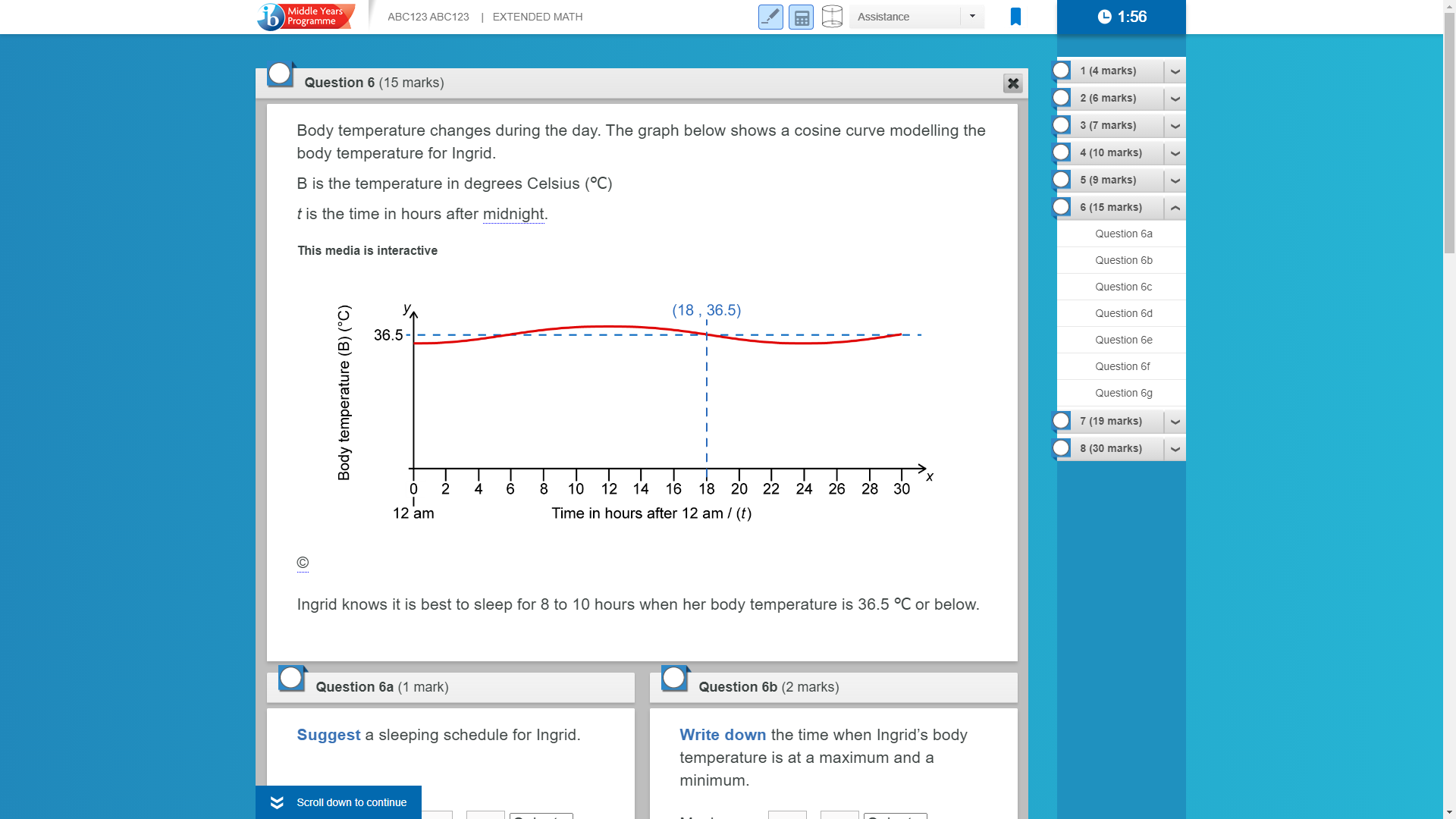Open question 1 (4 marks) in navigator
The height and width of the screenshot is (819, 1456).
[x=1108, y=71]
